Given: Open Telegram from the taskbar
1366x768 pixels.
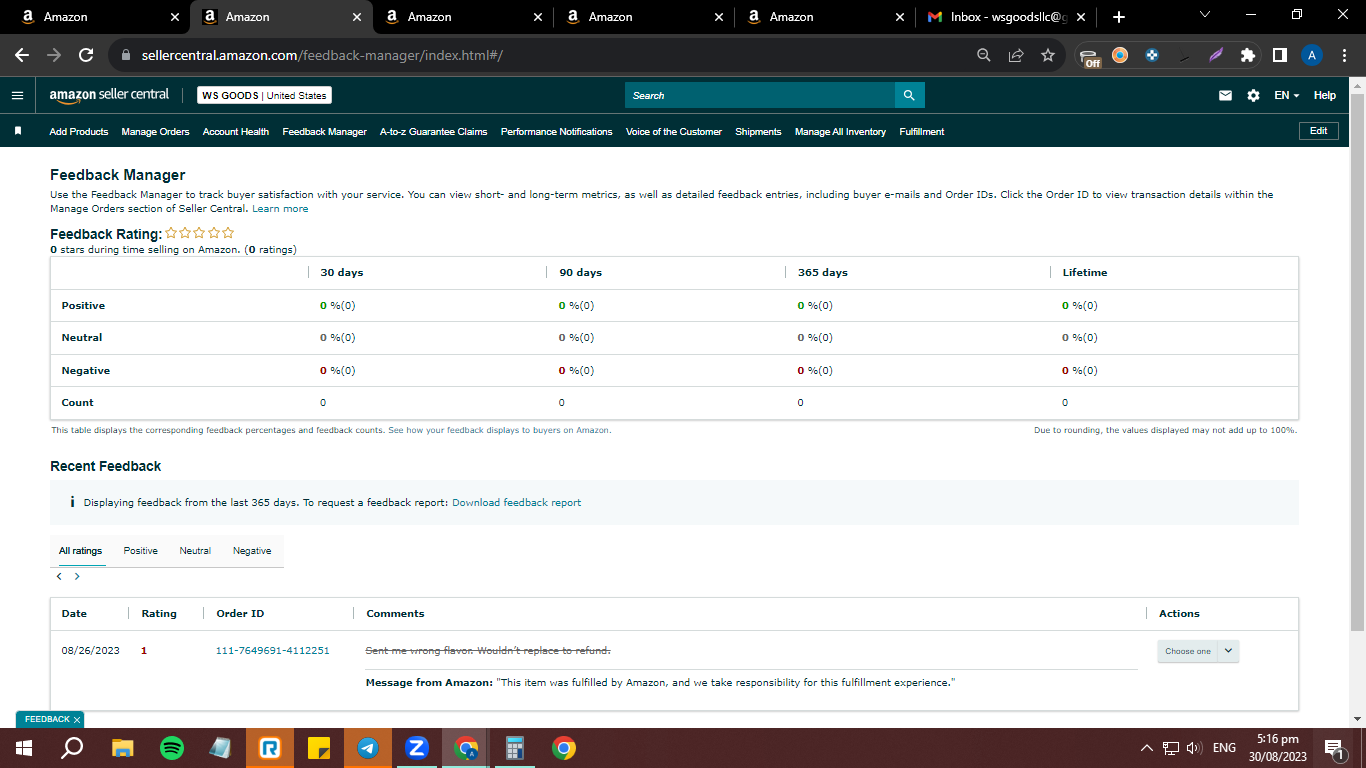Looking at the screenshot, I should (368, 748).
